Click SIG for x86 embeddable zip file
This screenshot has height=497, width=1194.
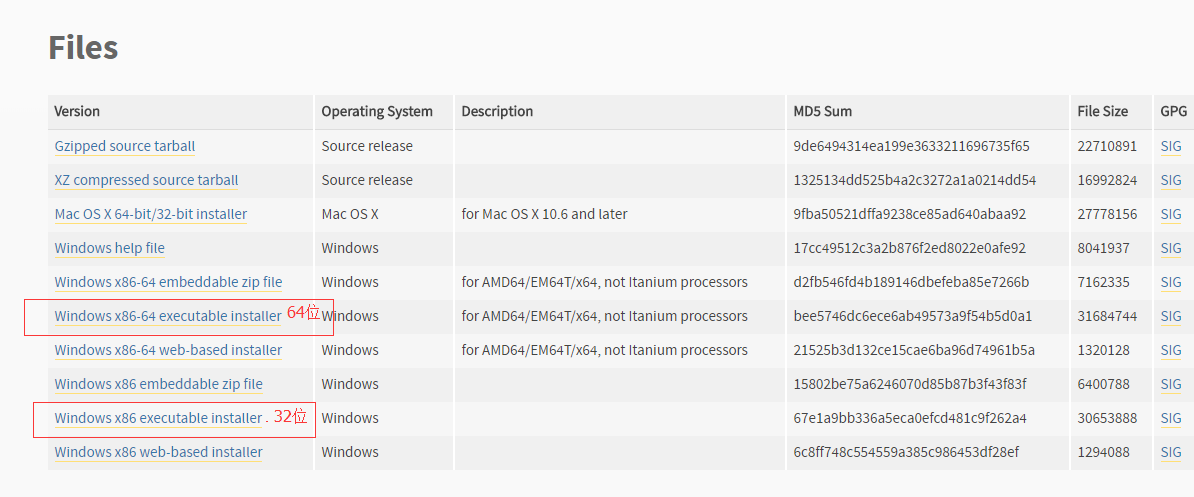pyautogui.click(x=1171, y=384)
